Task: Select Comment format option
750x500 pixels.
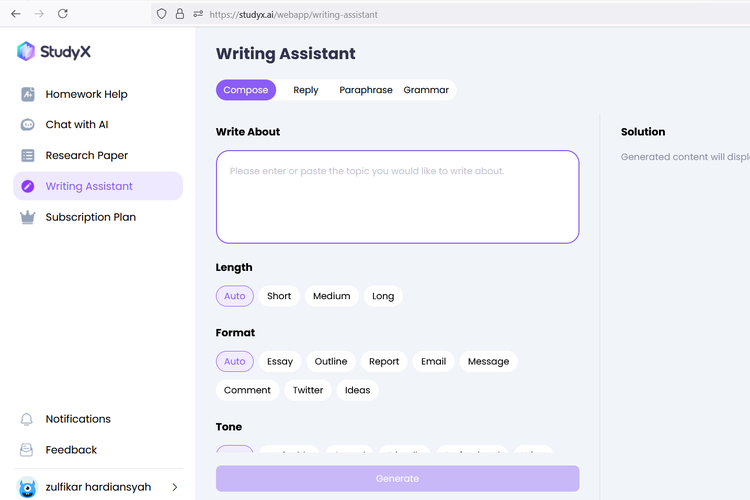Action: [x=247, y=390]
